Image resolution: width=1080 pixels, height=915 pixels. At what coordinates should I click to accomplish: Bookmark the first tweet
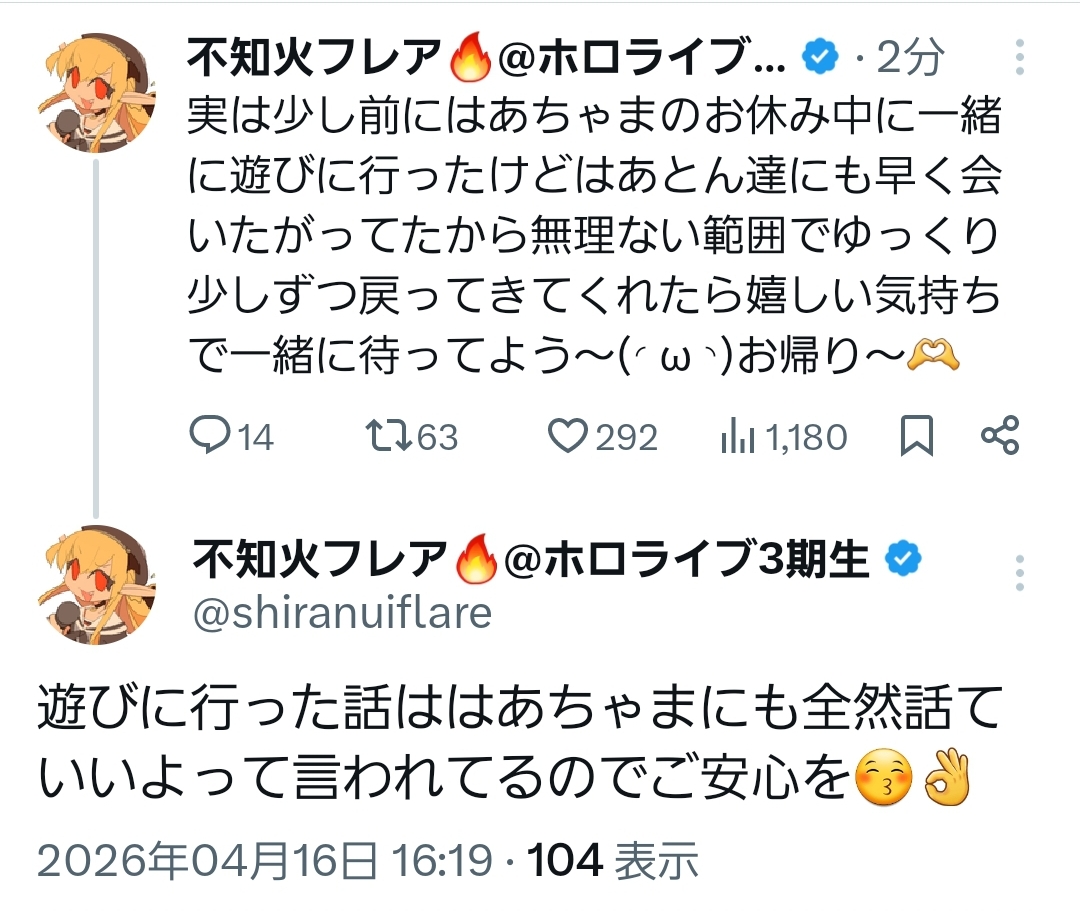click(917, 436)
